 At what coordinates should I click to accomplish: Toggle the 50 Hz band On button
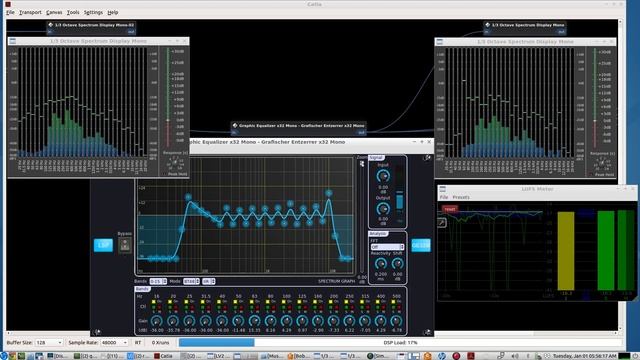236,302
